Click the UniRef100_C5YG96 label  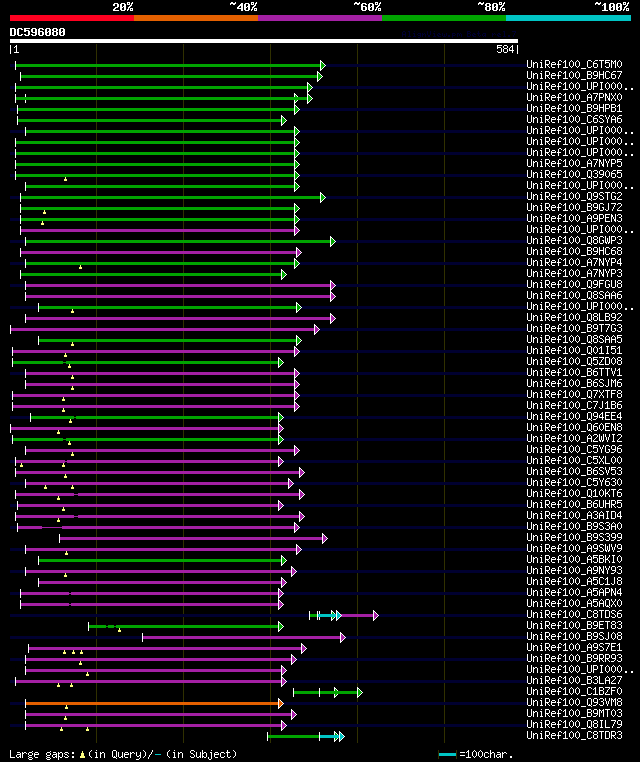pyautogui.click(x=574, y=449)
